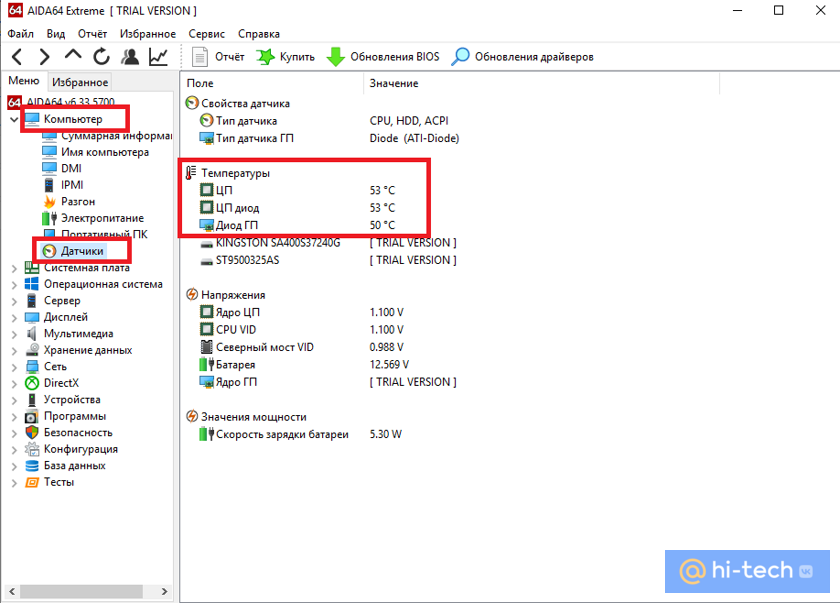The image size is (840, 603).
Task: Click the user silhouette toolbar icon
Action: [130, 56]
